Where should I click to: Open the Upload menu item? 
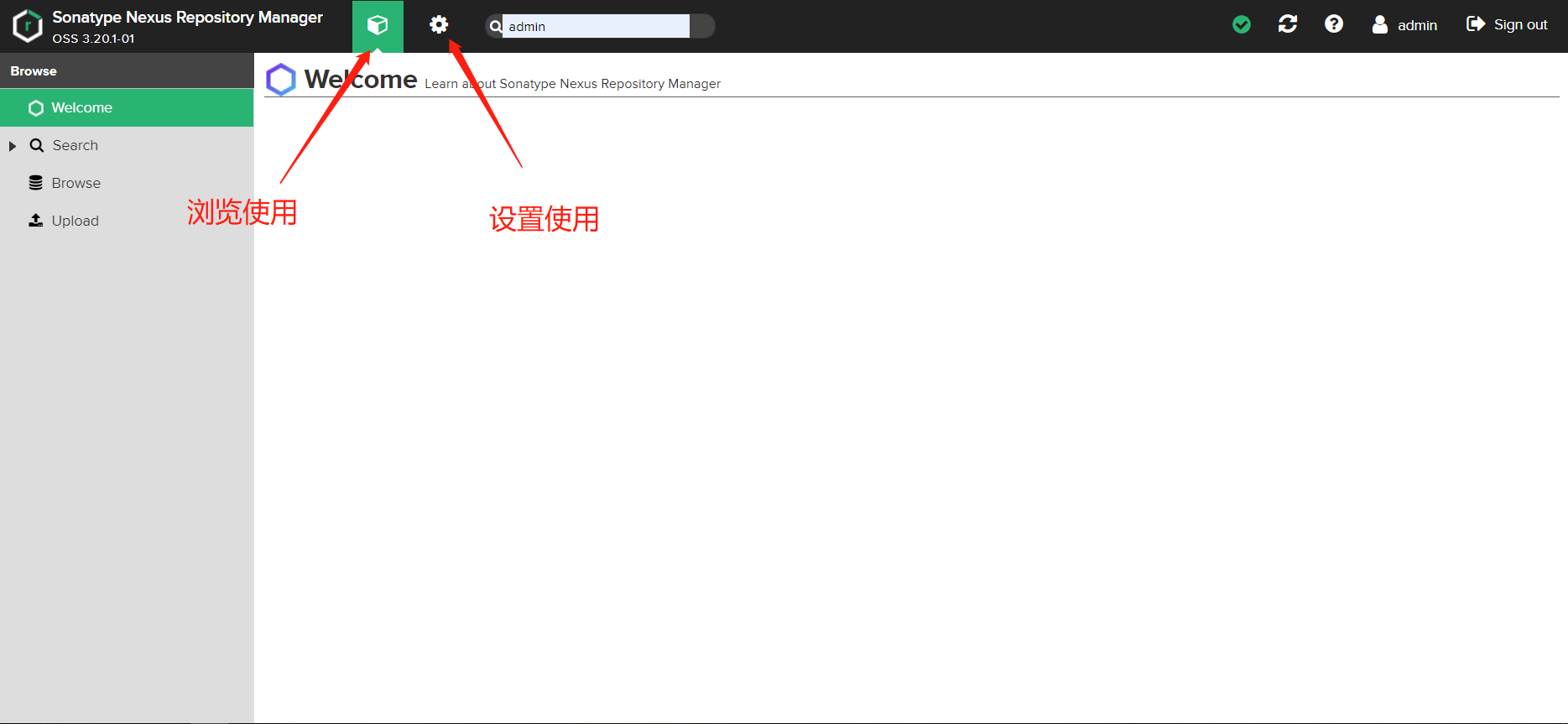point(127,221)
